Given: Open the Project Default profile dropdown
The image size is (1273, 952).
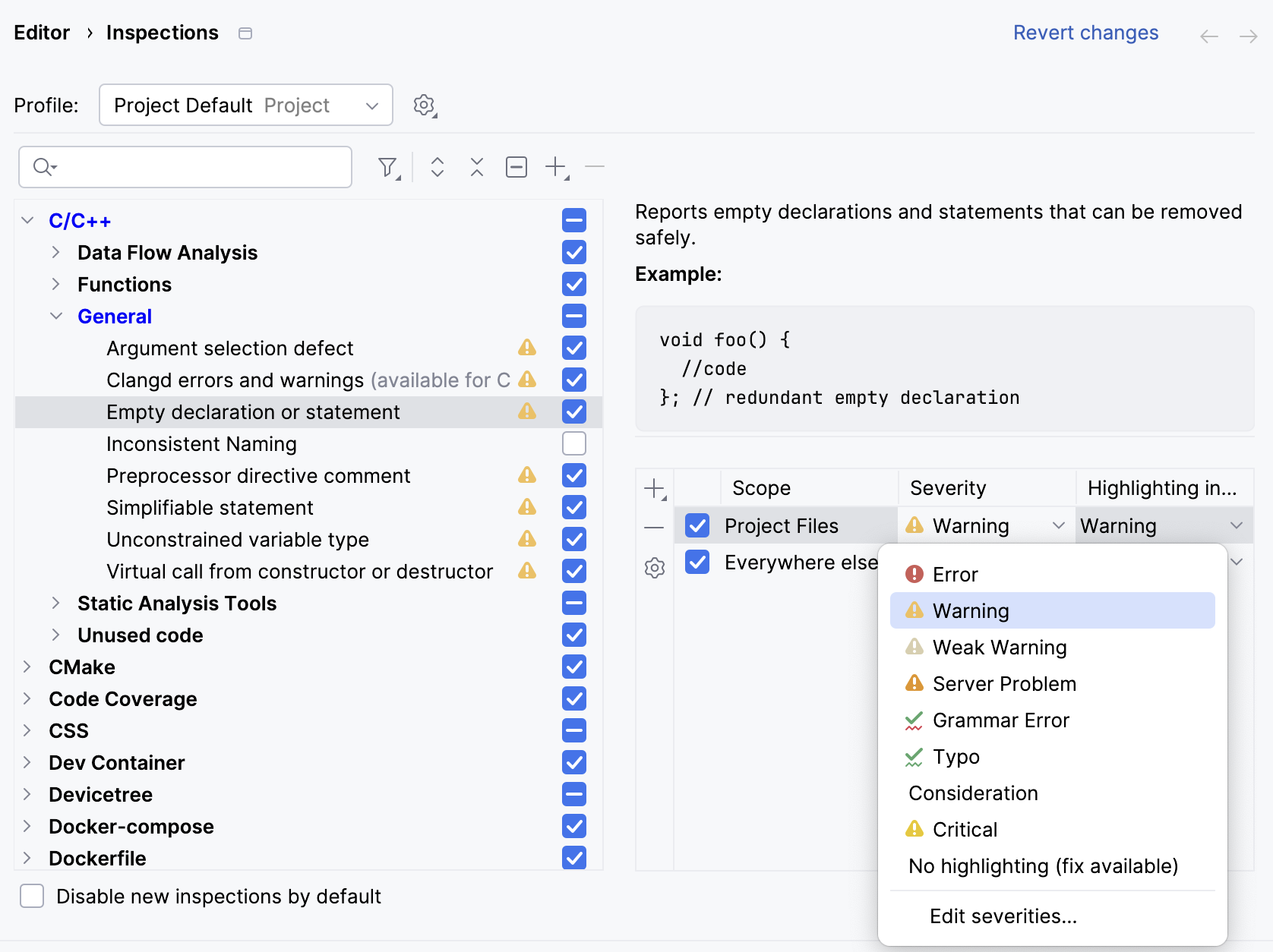Looking at the screenshot, I should point(245,105).
